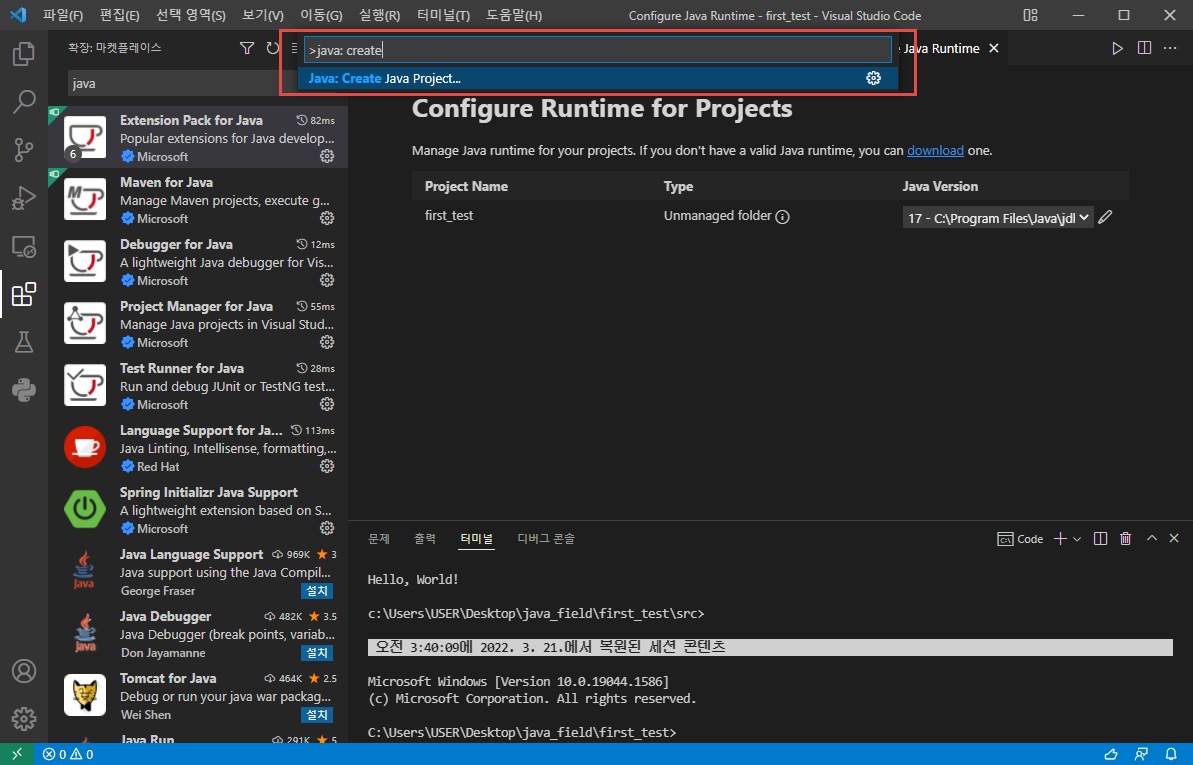Split the editor to the right
Viewport: 1193px width, 765px height.
tap(1144, 48)
